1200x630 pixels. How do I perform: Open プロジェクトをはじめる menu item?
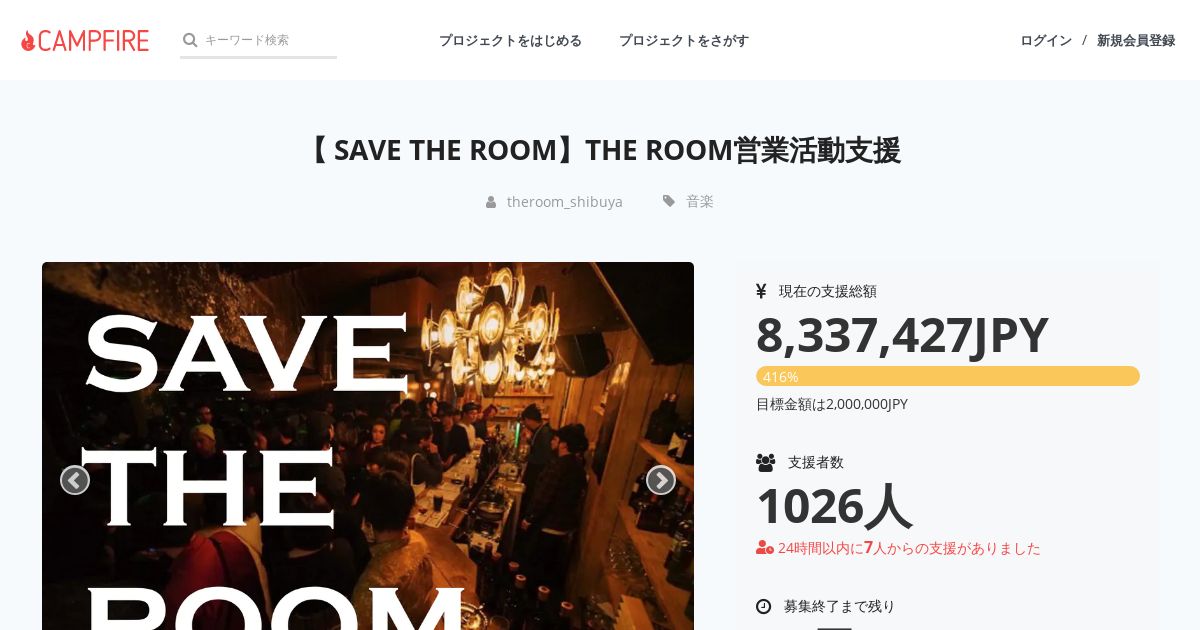[510, 40]
